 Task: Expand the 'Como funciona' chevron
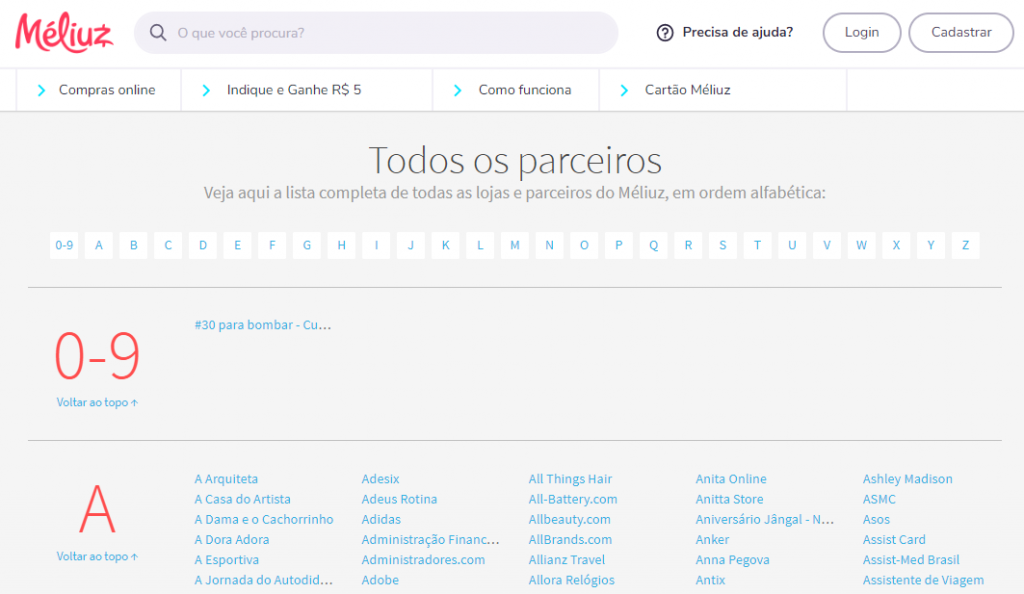(458, 90)
